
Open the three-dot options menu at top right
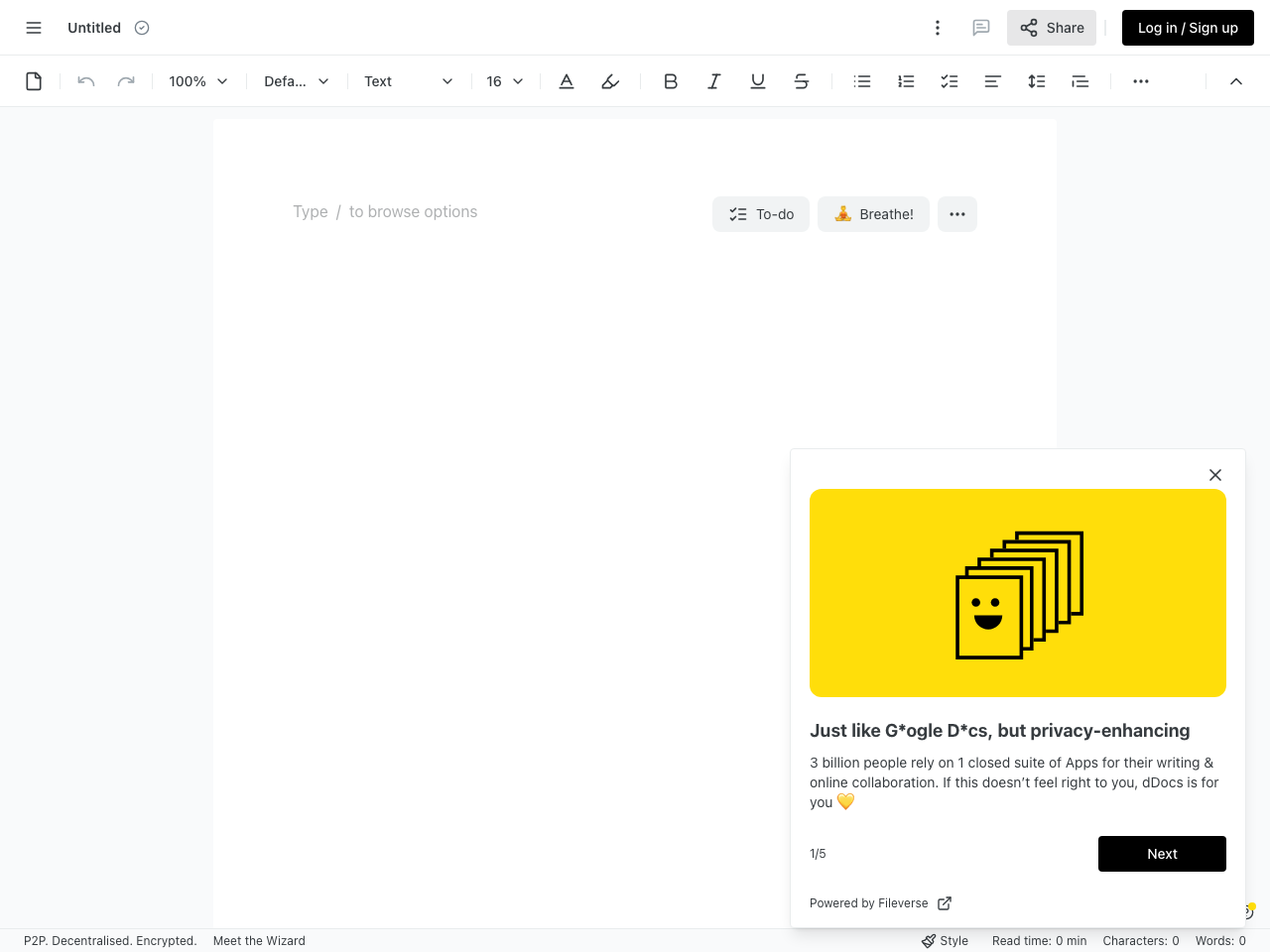[x=937, y=27]
